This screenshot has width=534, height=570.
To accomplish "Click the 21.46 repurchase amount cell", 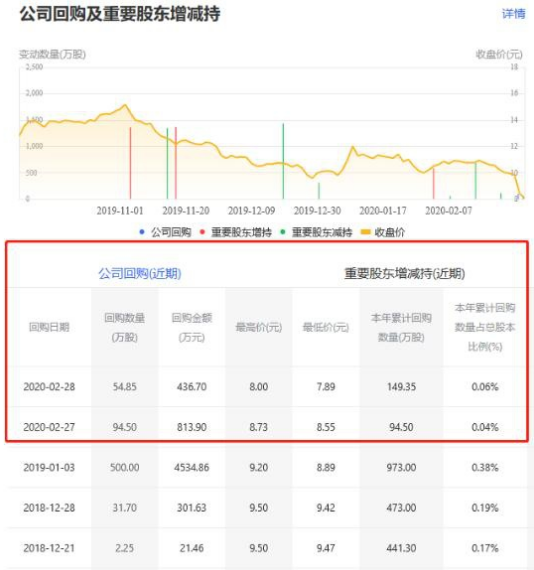I will (x=192, y=548).
